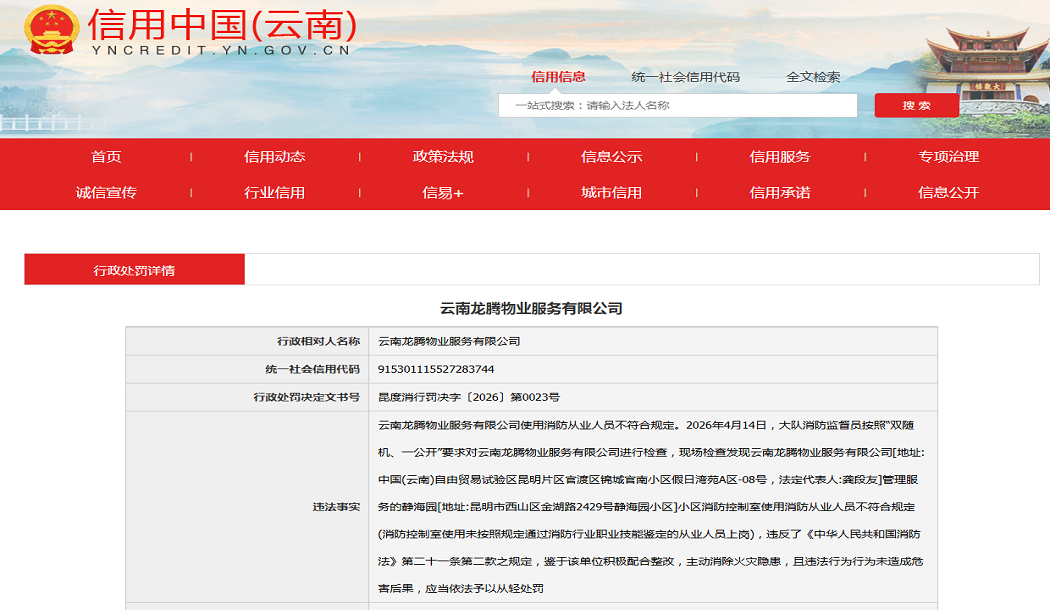1050x610 pixels.
Task: Open the 信用服务 menu item
Action: 780,157
